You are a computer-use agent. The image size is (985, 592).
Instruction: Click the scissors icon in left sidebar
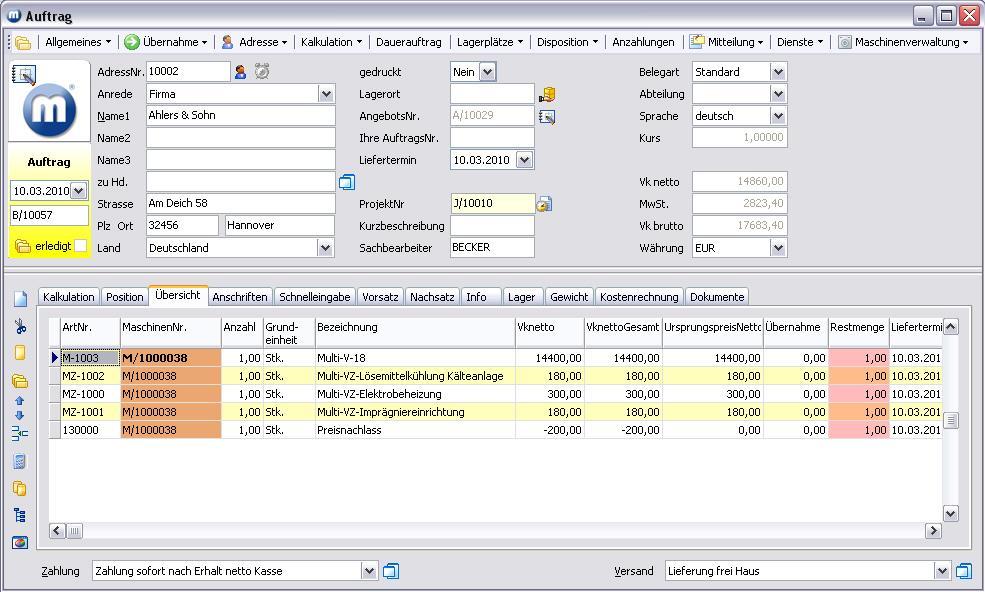click(x=19, y=326)
